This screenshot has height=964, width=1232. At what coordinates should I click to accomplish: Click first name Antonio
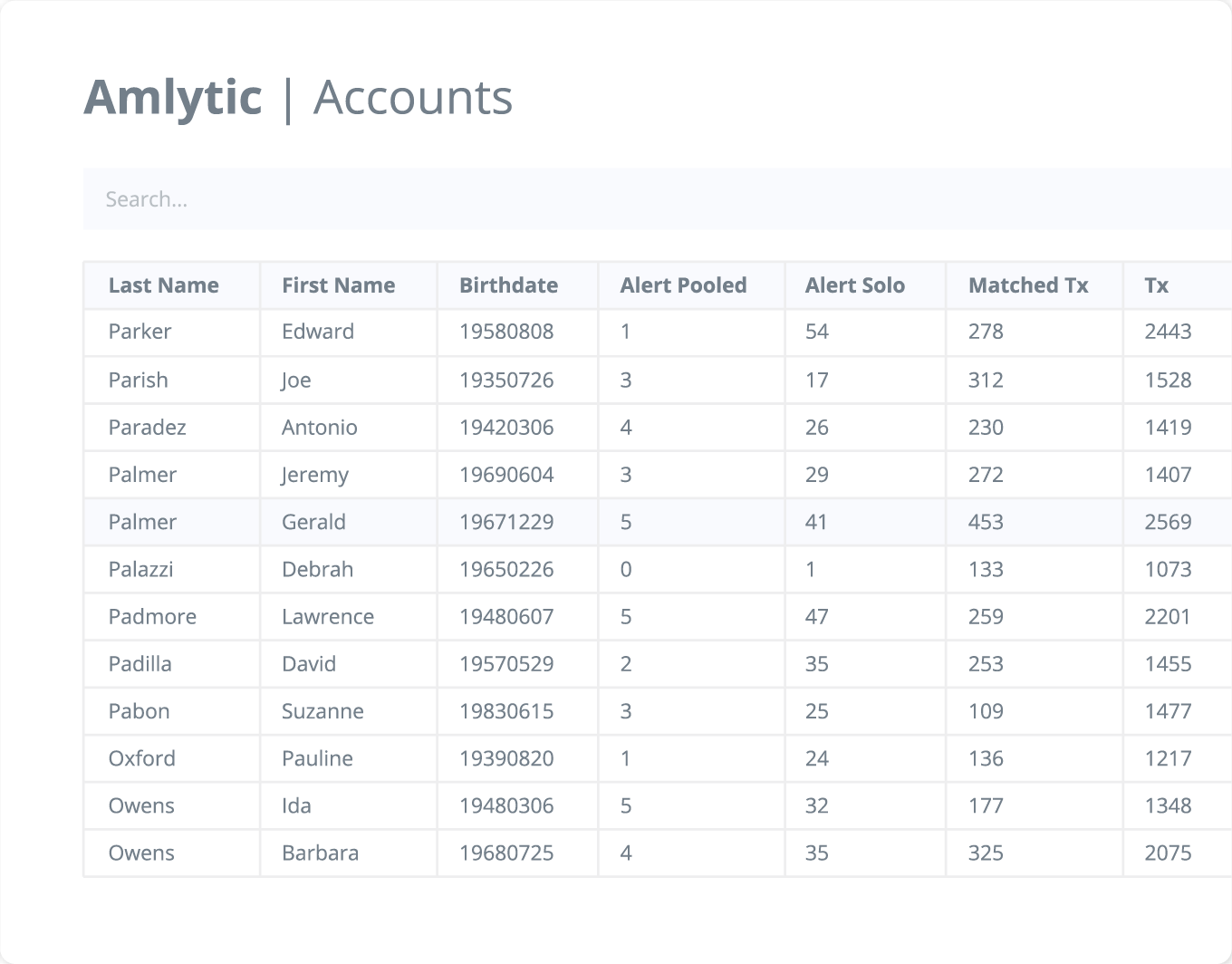tap(319, 428)
